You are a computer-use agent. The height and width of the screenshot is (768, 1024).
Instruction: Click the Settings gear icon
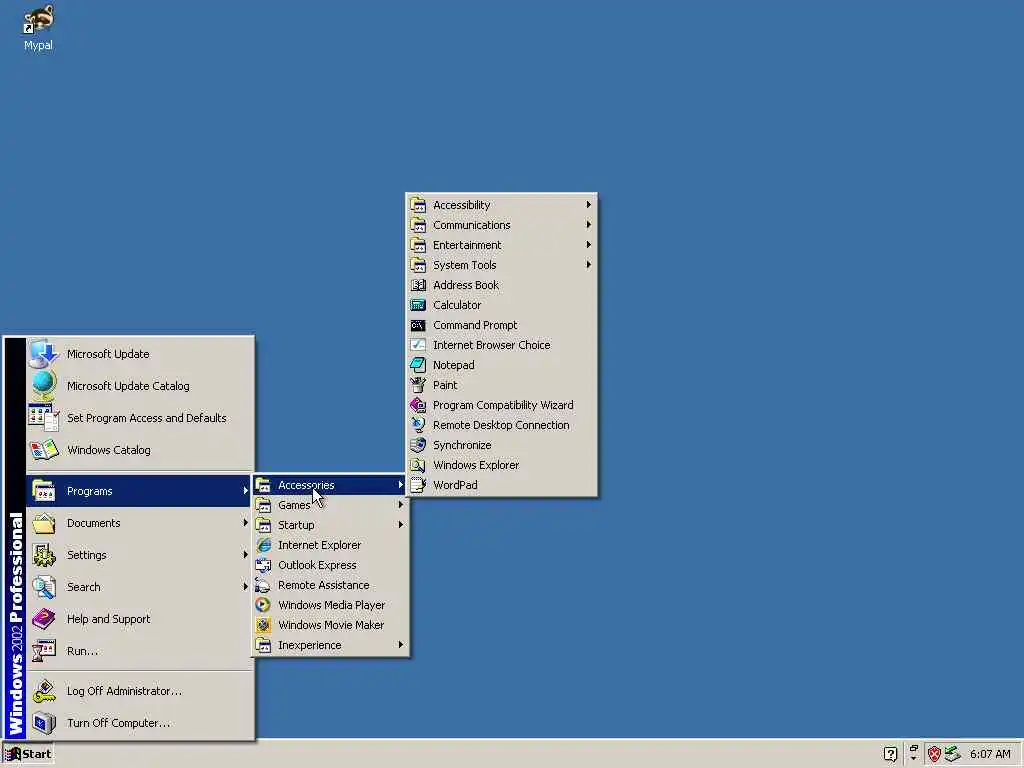pos(44,555)
